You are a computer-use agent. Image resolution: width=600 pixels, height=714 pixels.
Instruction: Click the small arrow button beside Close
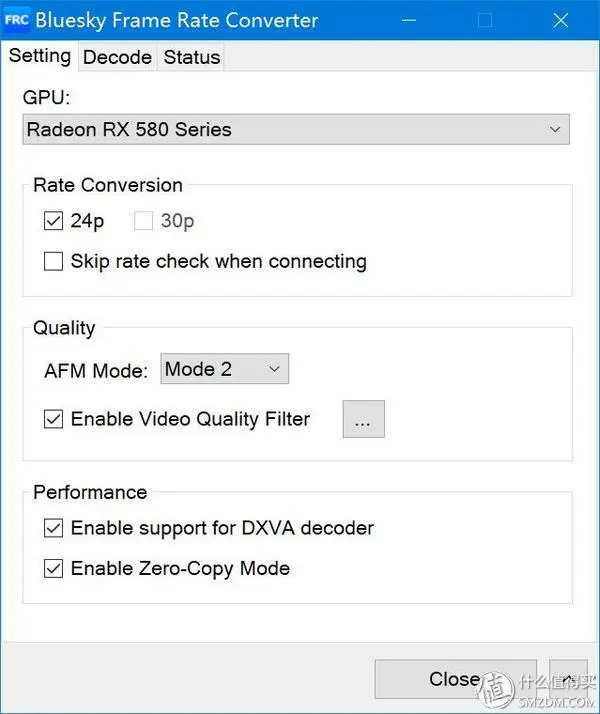(x=568, y=679)
